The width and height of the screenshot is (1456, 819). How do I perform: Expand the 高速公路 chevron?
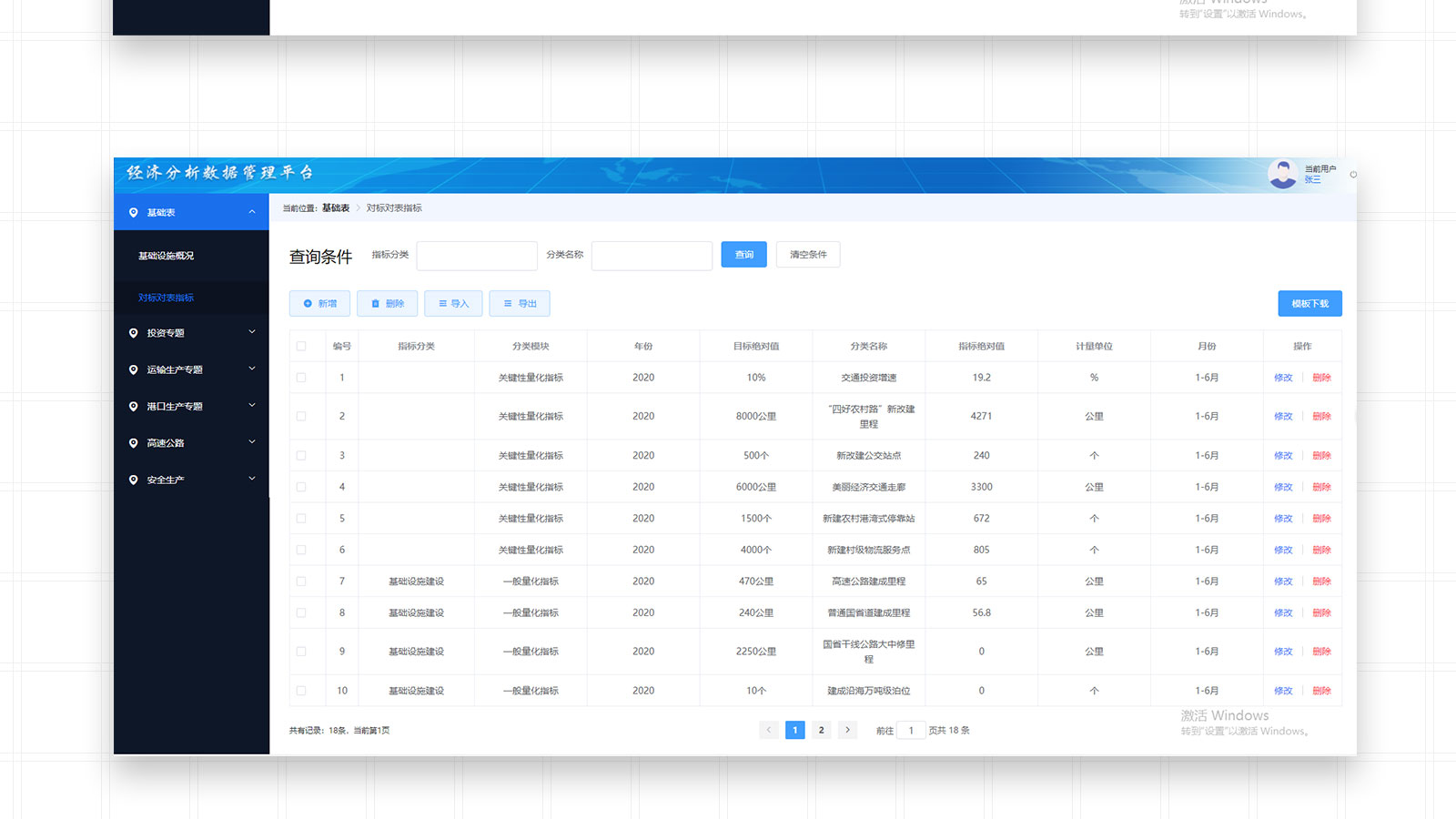tap(252, 442)
